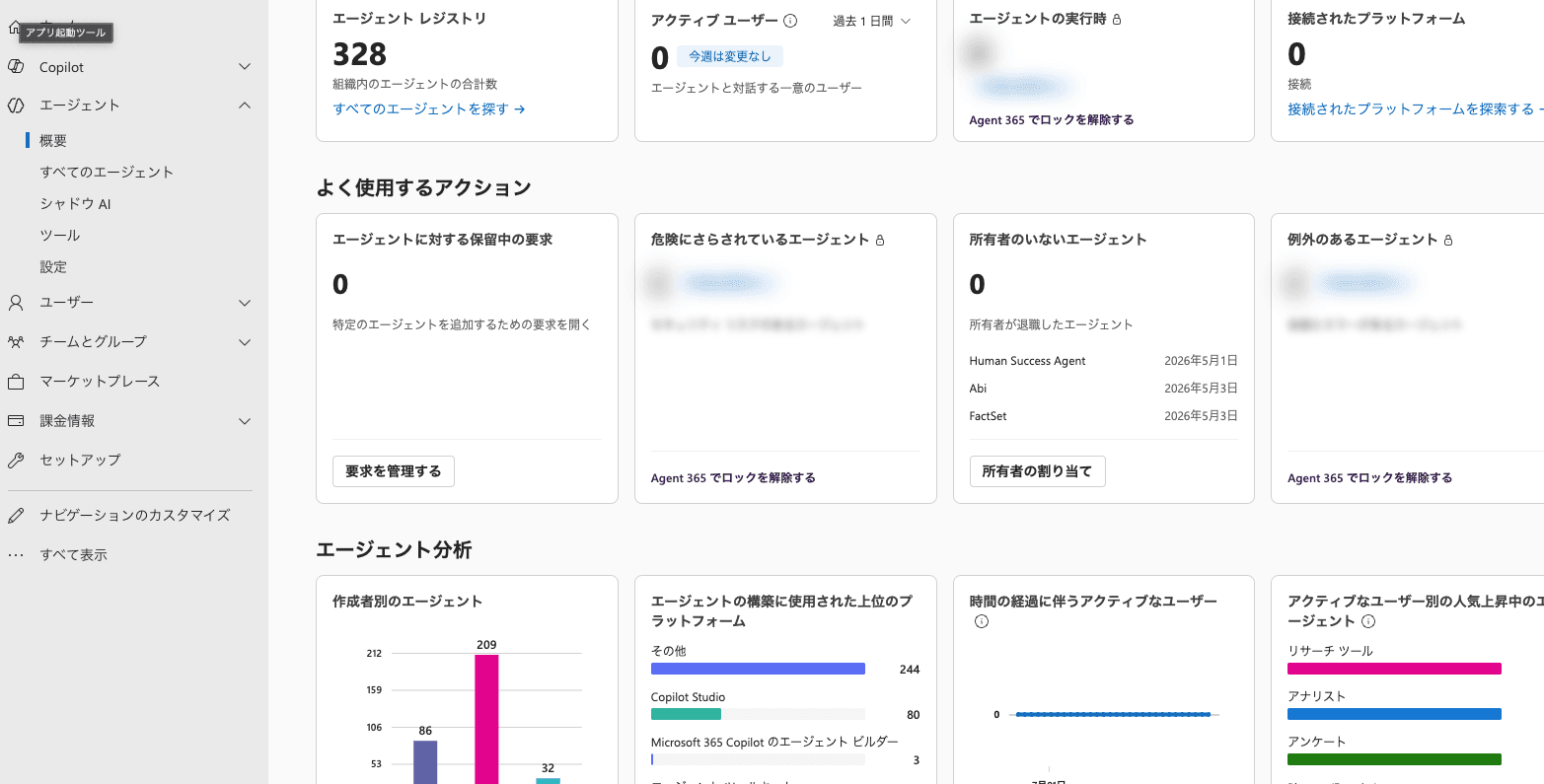Screen dimensions: 1544x784
Task: Click the lock icon beside 危険にさらされているエージェント
Action: click(x=880, y=240)
